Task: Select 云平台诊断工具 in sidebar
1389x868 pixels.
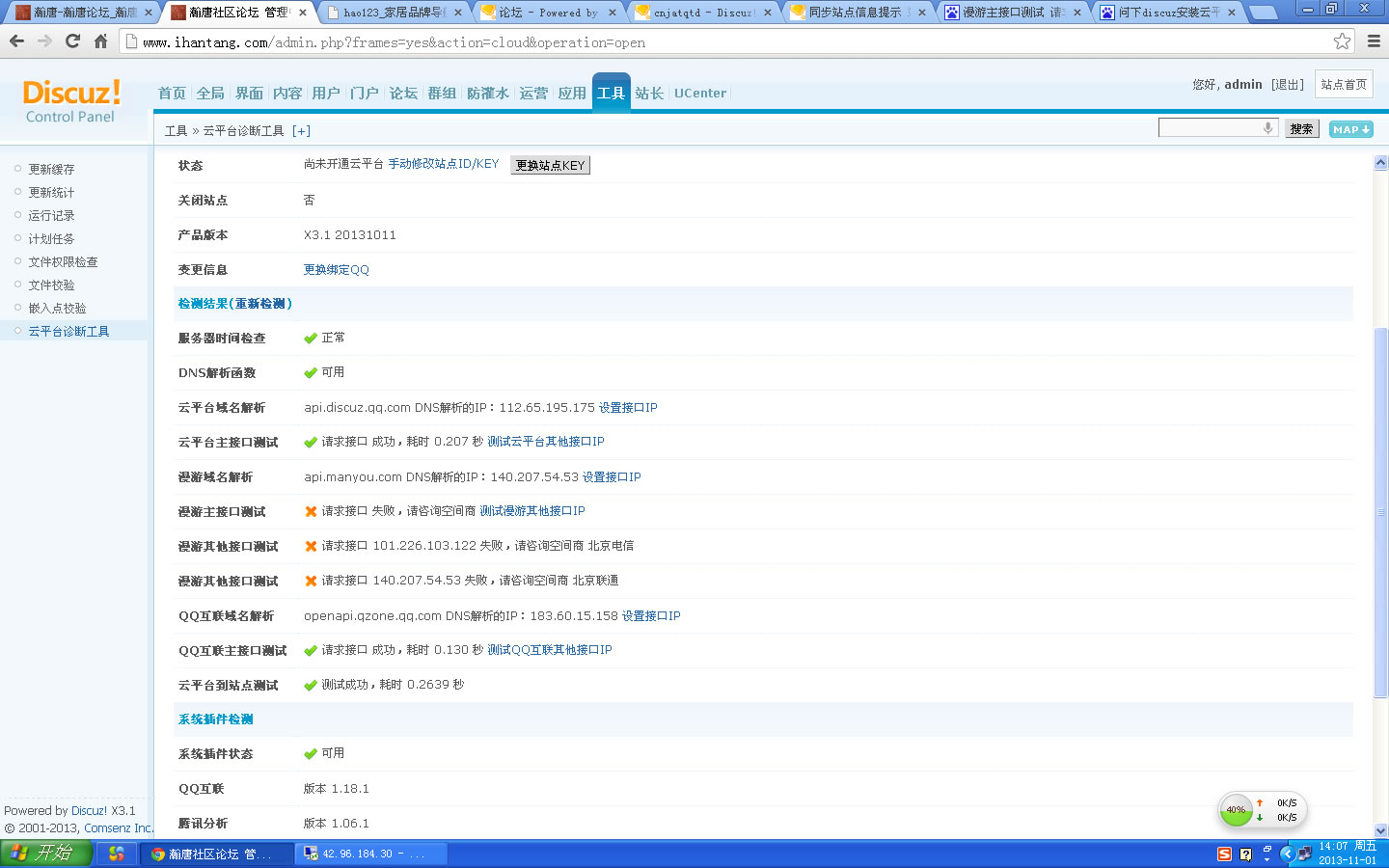Action: [68, 331]
